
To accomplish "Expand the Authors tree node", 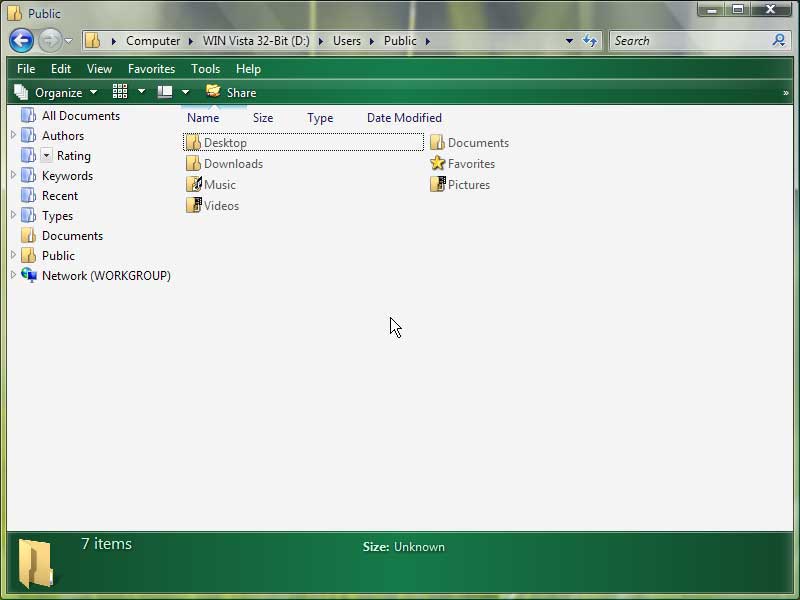I will pos(13,135).
